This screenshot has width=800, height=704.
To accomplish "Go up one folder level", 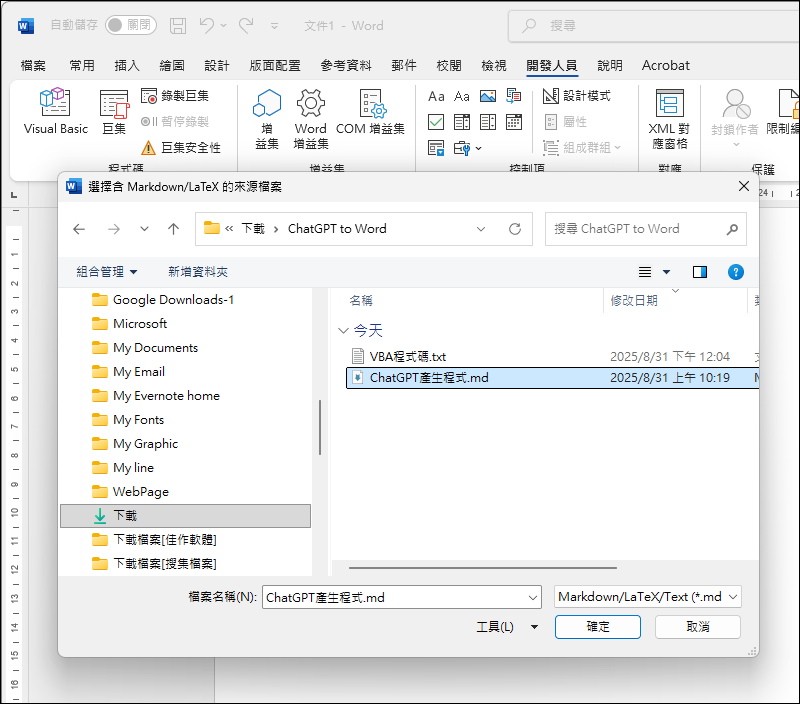I will 173,229.
